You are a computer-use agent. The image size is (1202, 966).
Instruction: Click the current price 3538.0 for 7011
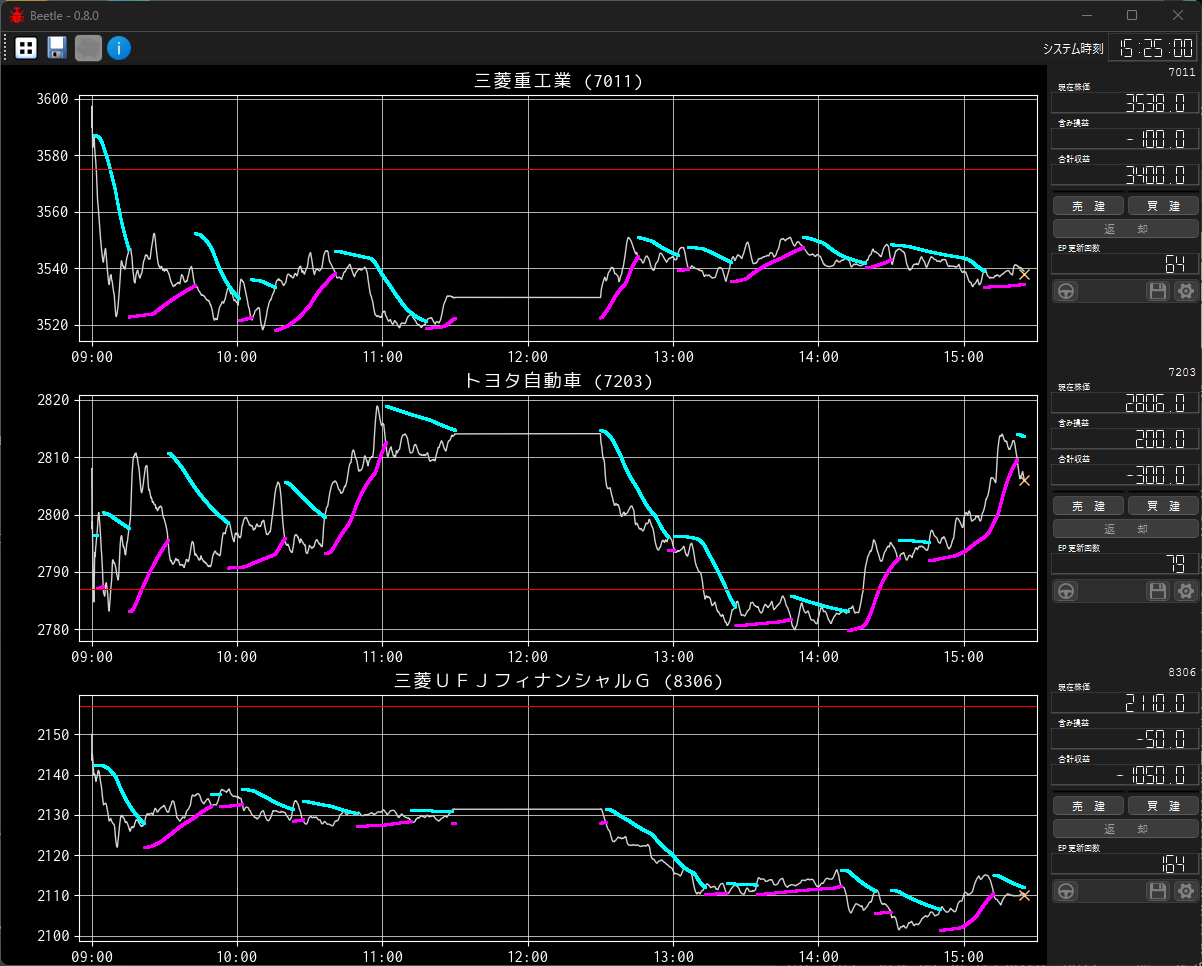(1126, 103)
